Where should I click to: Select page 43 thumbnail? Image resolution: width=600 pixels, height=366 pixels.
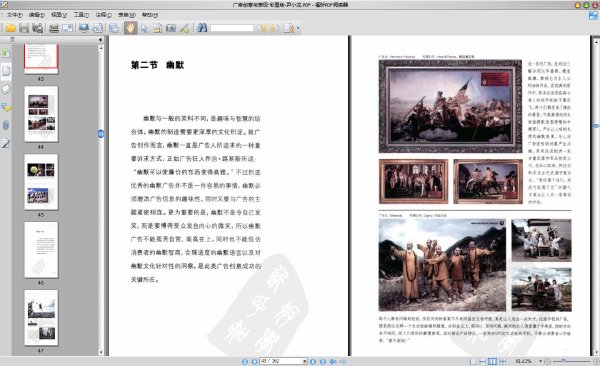[x=41, y=59]
